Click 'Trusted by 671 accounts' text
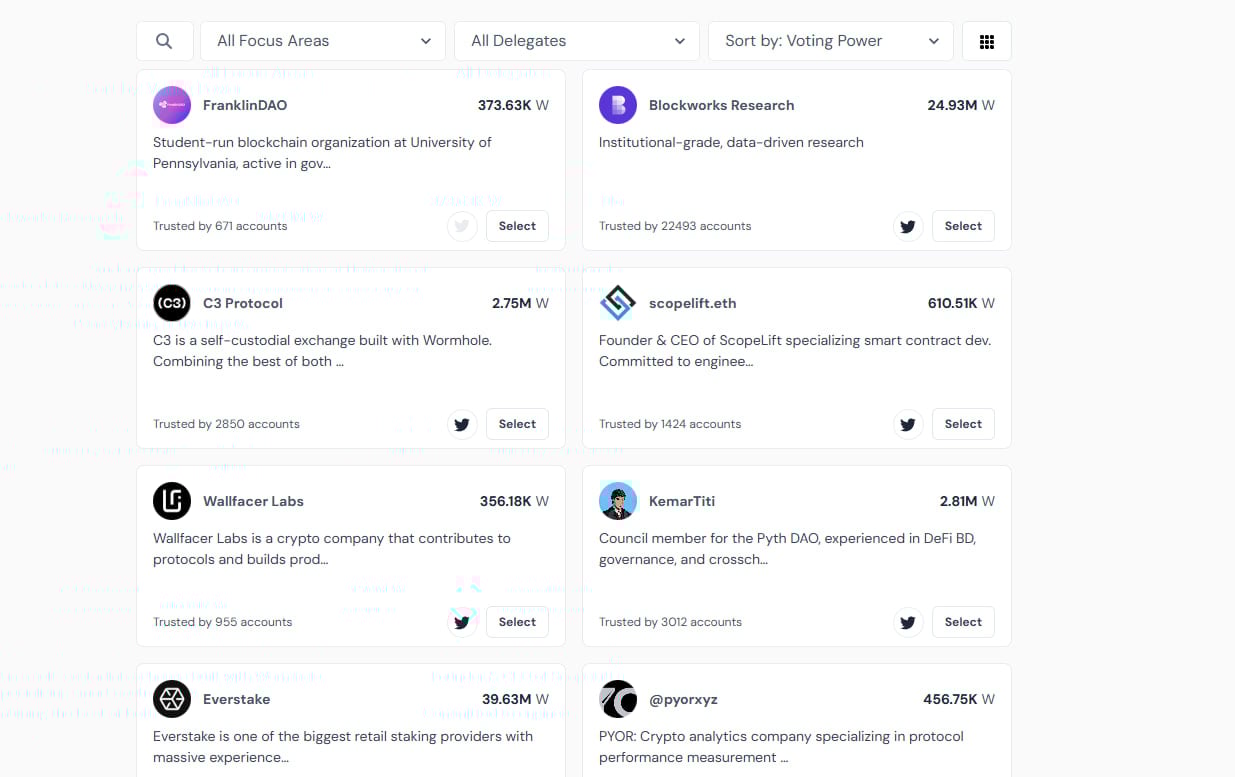 pos(220,226)
